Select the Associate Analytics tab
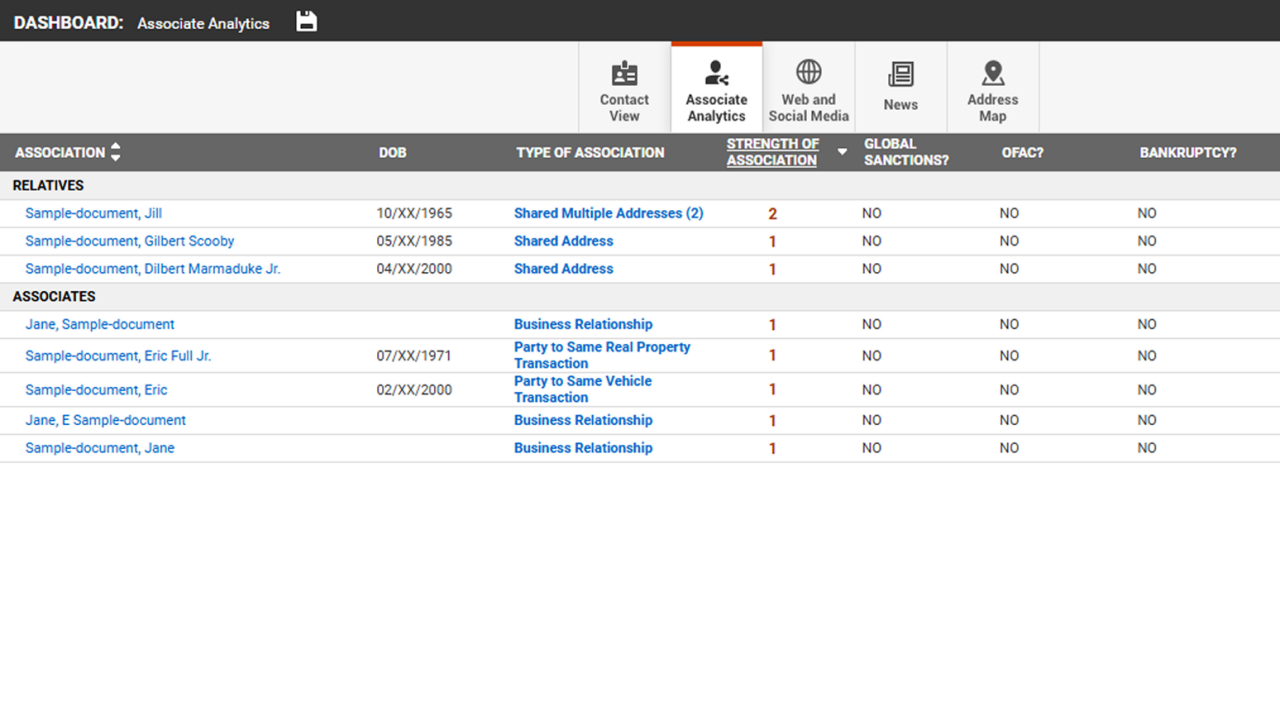This screenshot has height=721, width=1280. [x=716, y=88]
